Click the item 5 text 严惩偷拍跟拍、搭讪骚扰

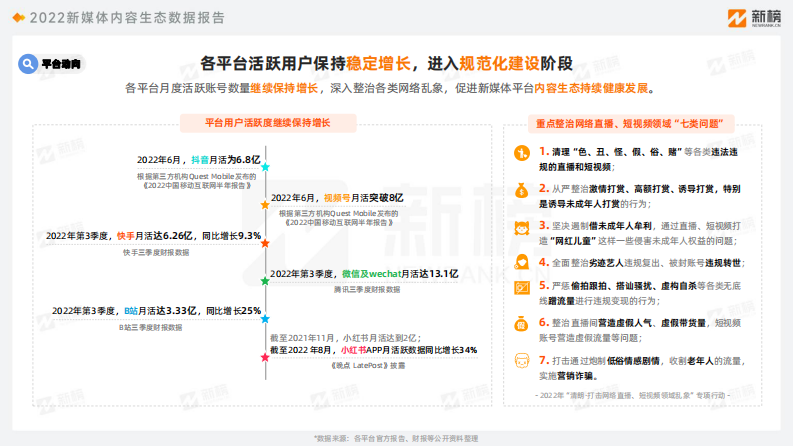[x=640, y=293]
